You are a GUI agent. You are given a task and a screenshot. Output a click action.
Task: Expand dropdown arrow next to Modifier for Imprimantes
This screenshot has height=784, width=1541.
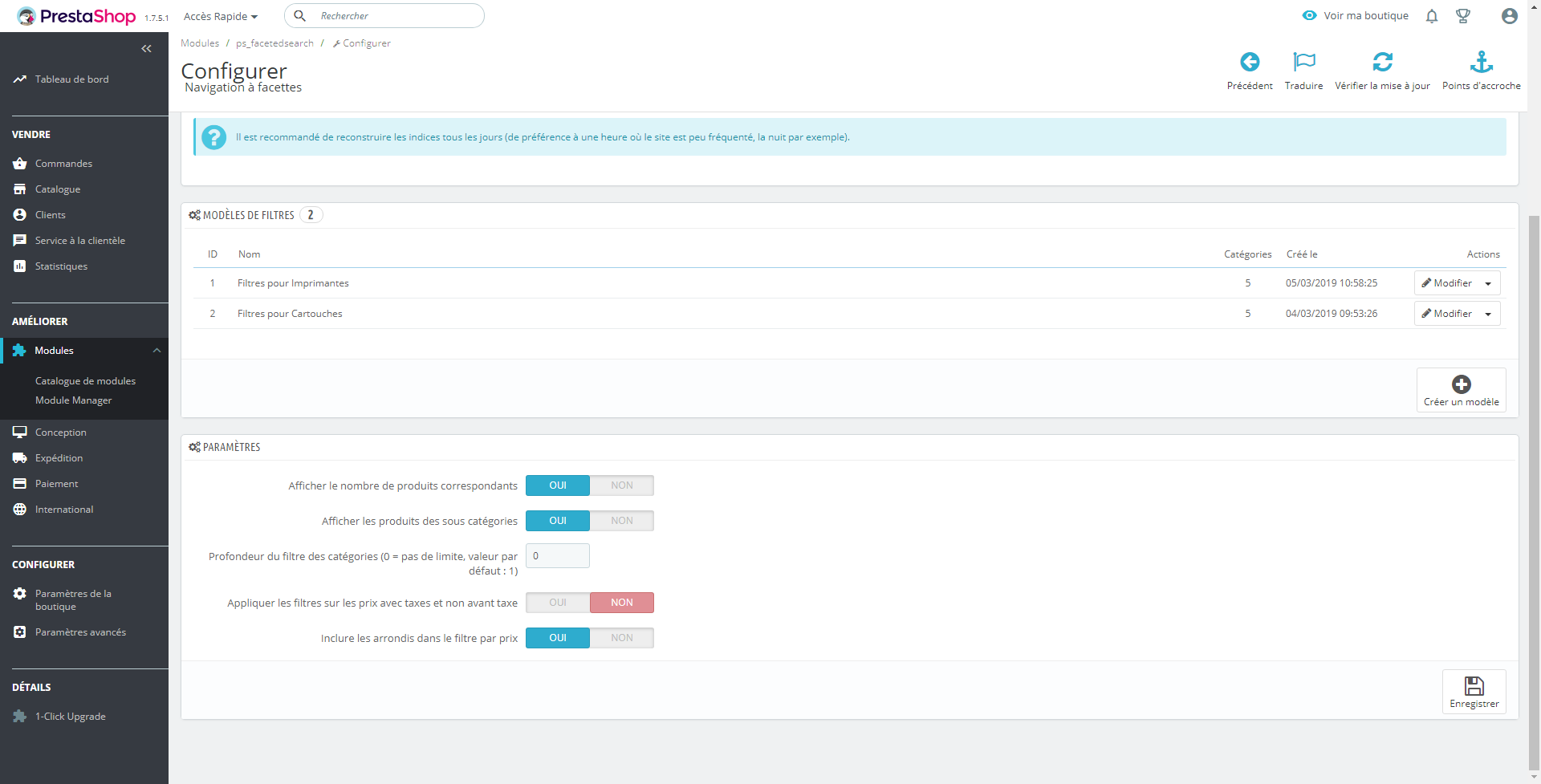click(x=1488, y=283)
